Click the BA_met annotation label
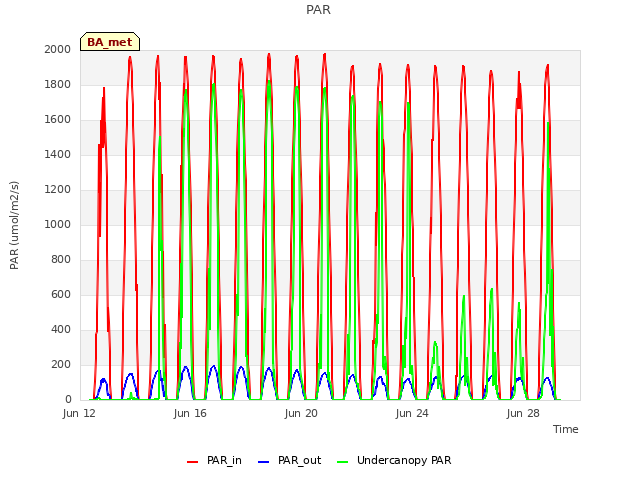 coord(110,42)
